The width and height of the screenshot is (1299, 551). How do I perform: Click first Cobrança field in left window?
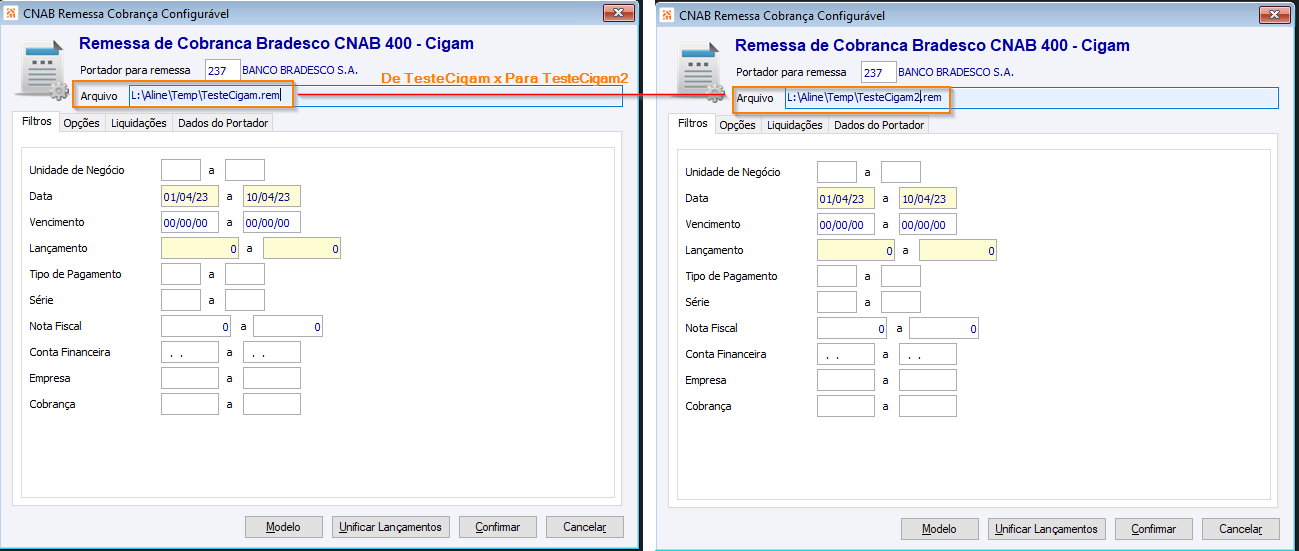pos(190,404)
